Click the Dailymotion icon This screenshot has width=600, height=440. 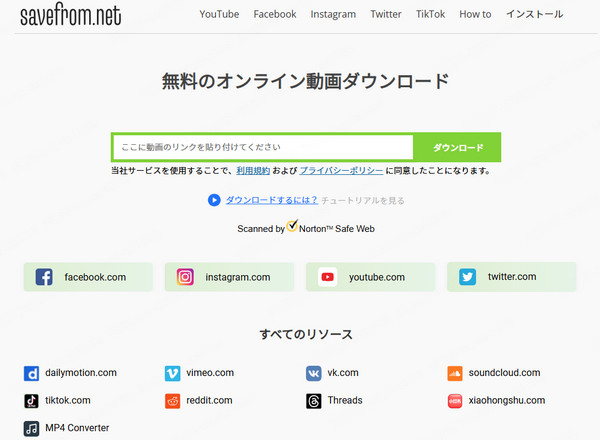pyautogui.click(x=31, y=373)
